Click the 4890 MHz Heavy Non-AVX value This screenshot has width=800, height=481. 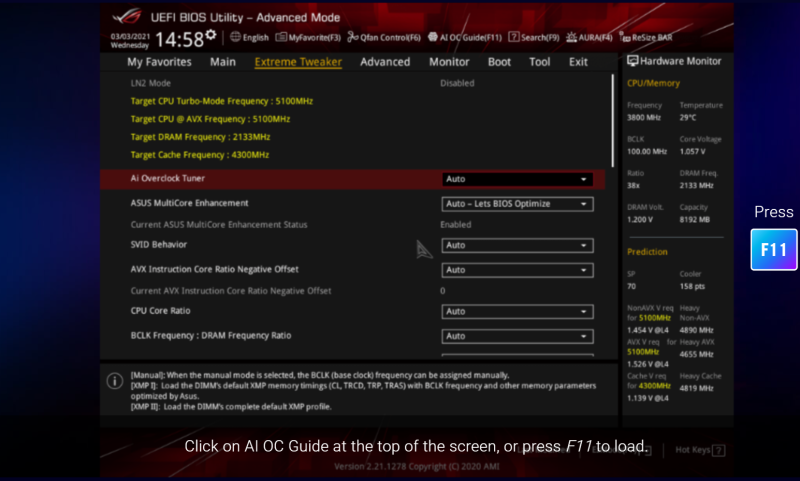click(696, 330)
